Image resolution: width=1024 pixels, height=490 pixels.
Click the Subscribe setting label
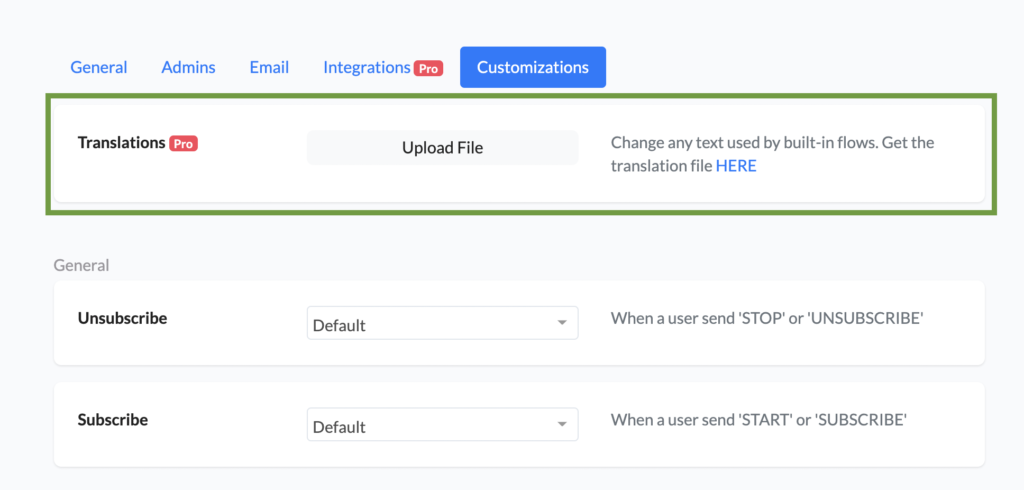tap(112, 420)
